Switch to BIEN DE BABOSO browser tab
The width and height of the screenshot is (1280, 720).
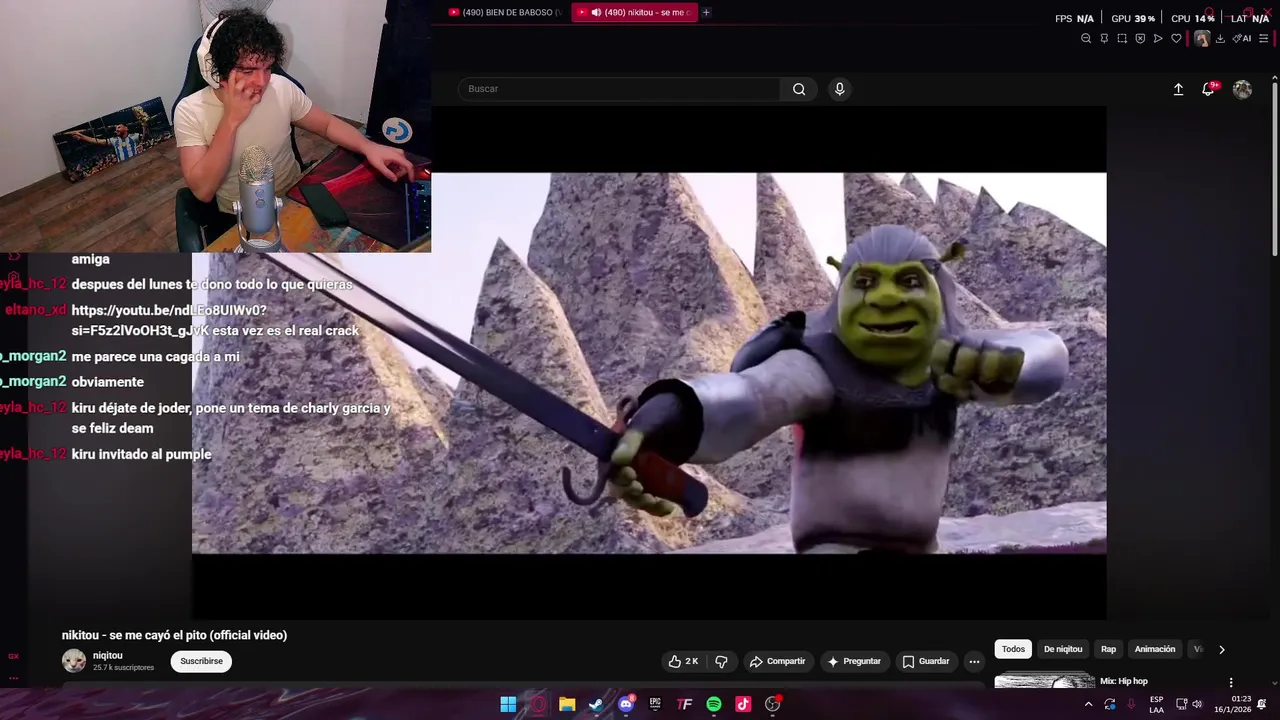pyautogui.click(x=505, y=12)
